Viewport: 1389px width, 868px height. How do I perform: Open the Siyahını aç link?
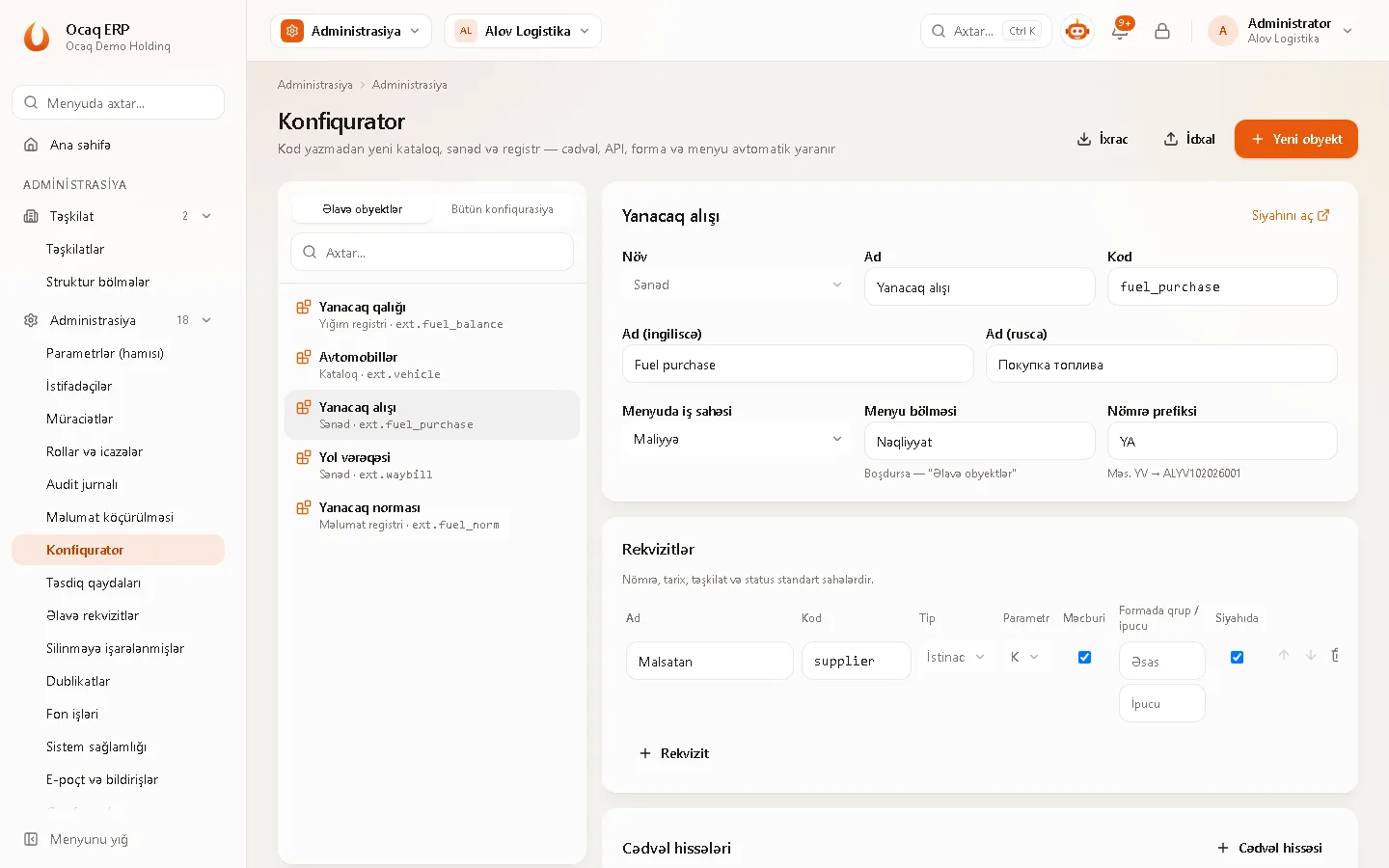pyautogui.click(x=1291, y=215)
